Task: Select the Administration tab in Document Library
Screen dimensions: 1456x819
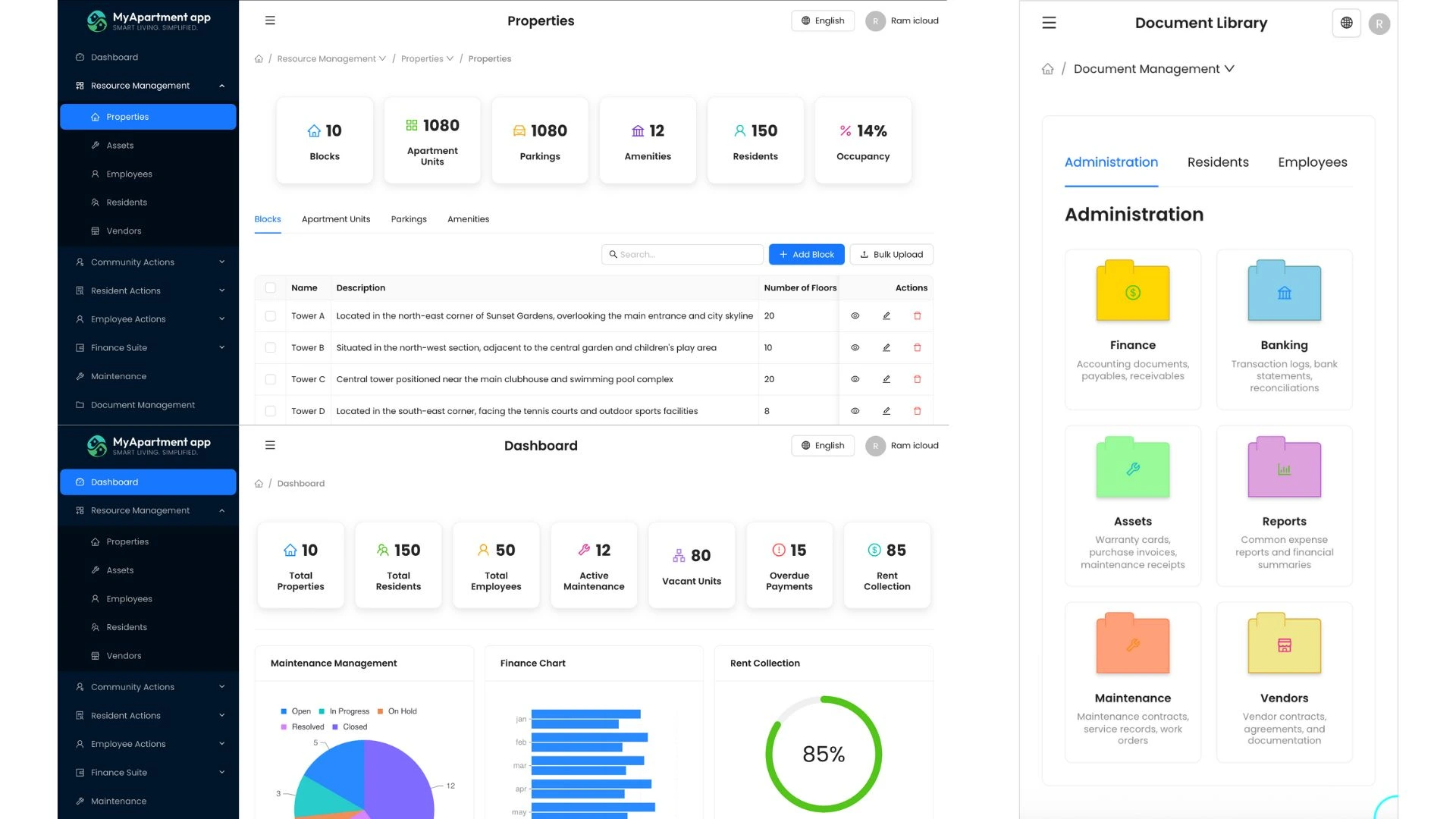Action: coord(1111,162)
